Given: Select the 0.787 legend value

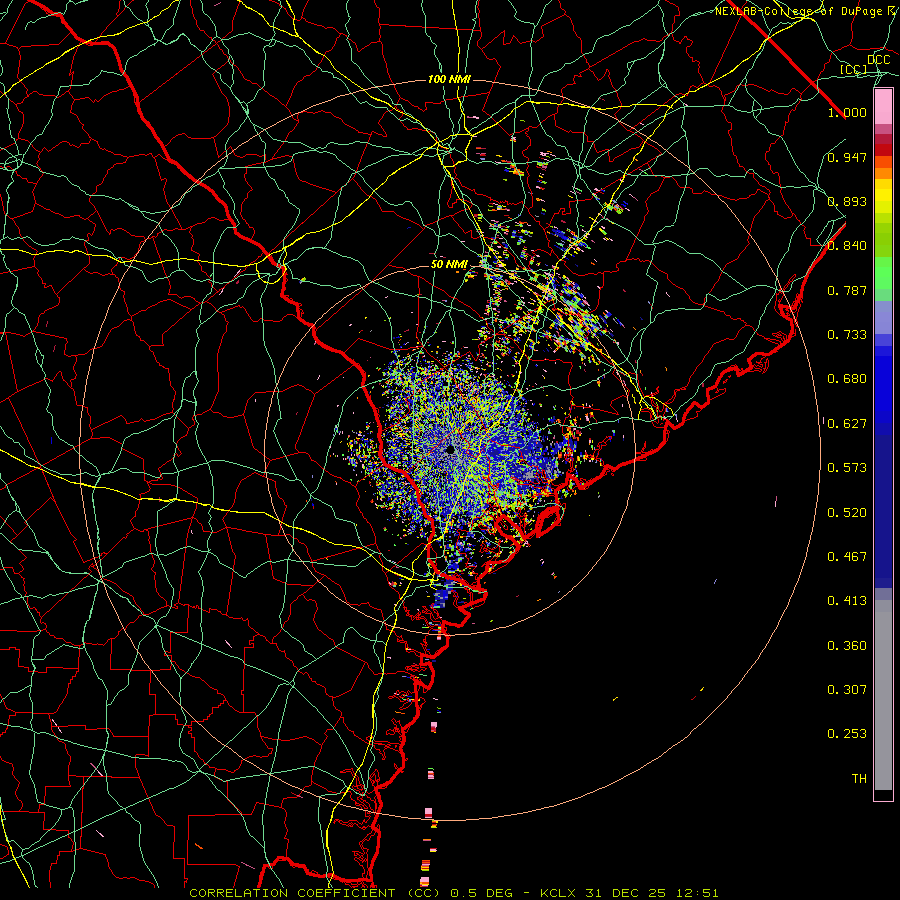Looking at the screenshot, I should 847,290.
